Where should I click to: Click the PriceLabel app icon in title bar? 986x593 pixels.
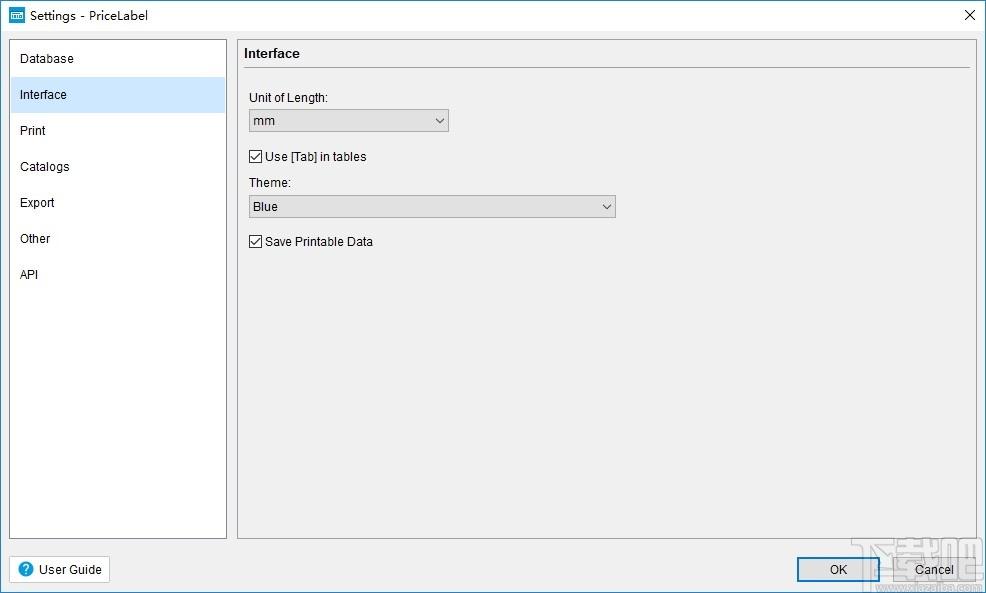[x=17, y=15]
